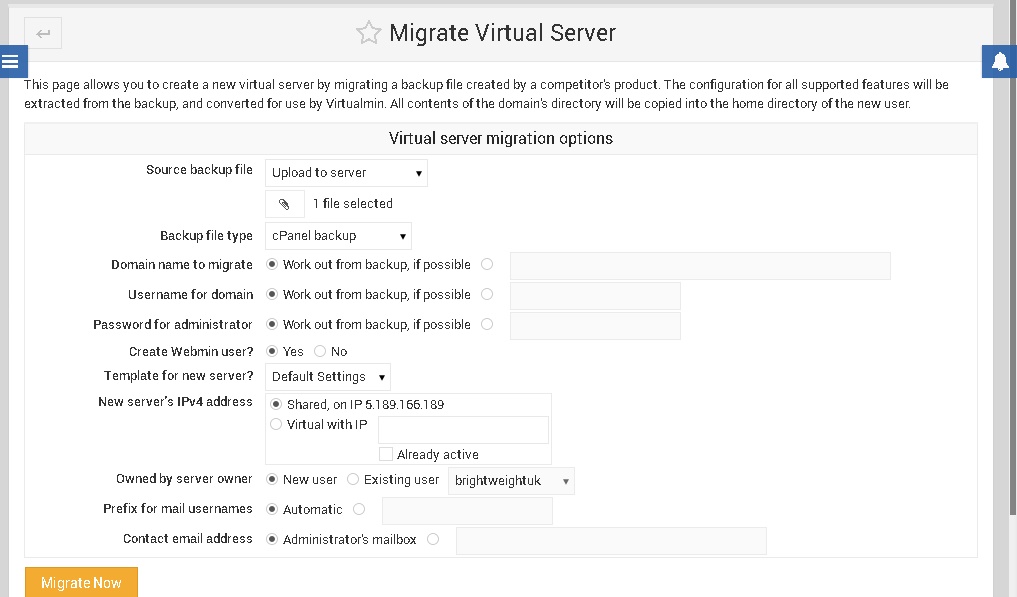Click the Domain name to migrate text field
The image size is (1017, 597).
[700, 266]
